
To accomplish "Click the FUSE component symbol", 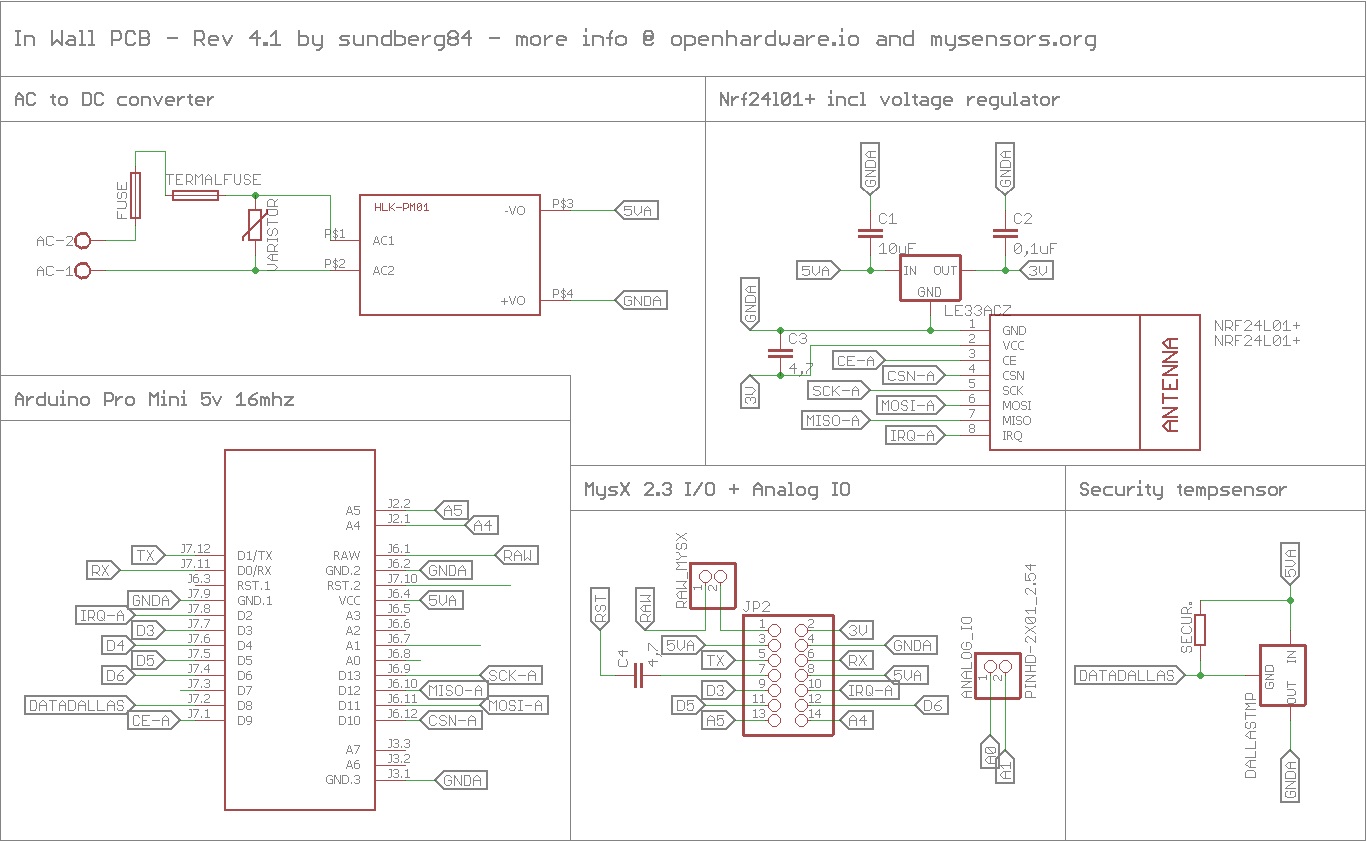I will (x=136, y=195).
